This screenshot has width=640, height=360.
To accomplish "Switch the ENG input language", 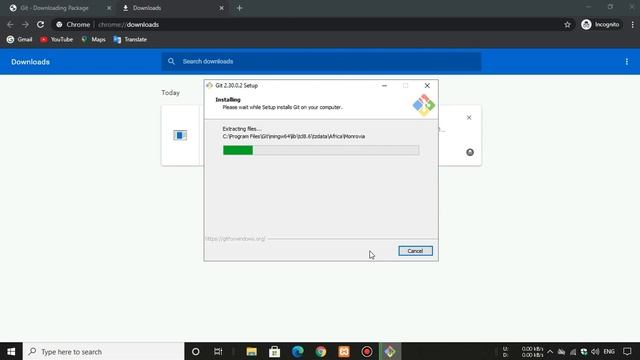I will (x=609, y=352).
